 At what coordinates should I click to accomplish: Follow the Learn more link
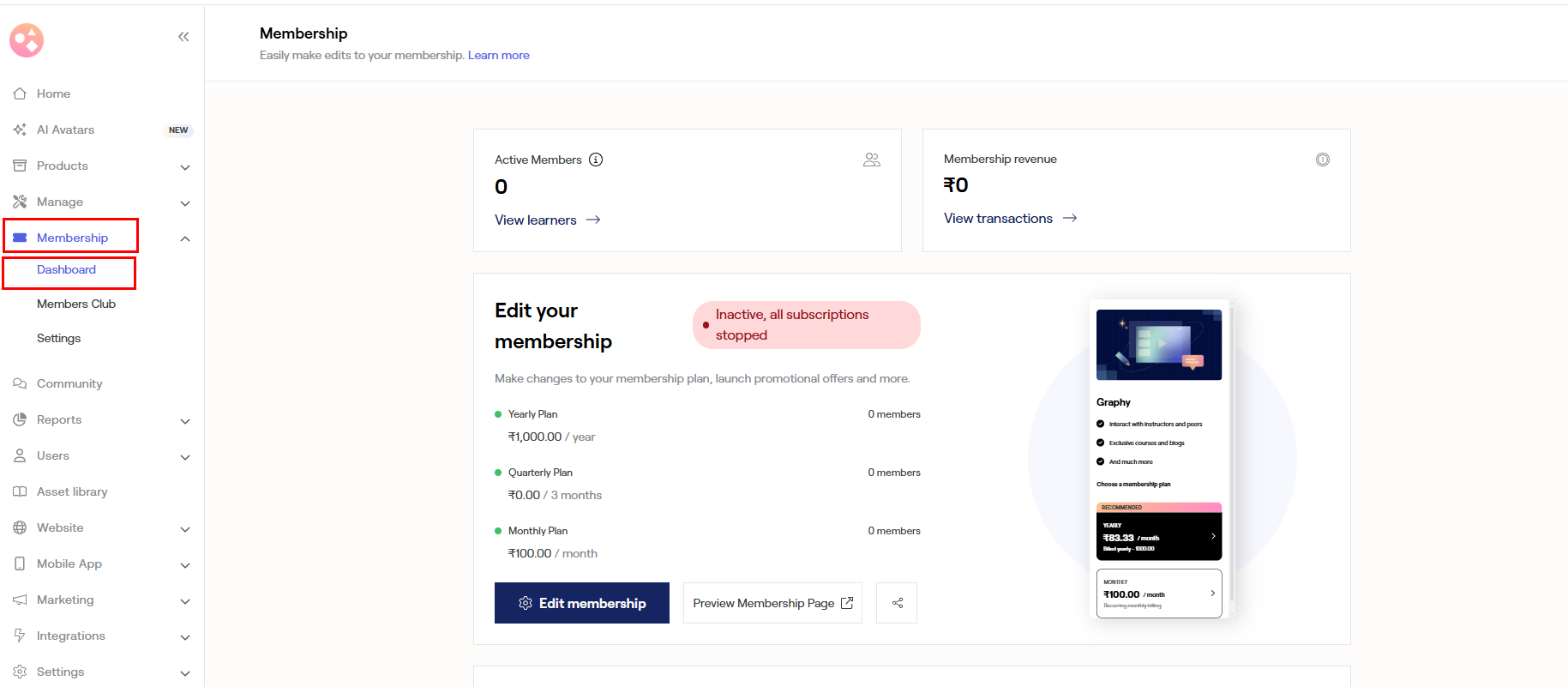(x=498, y=55)
